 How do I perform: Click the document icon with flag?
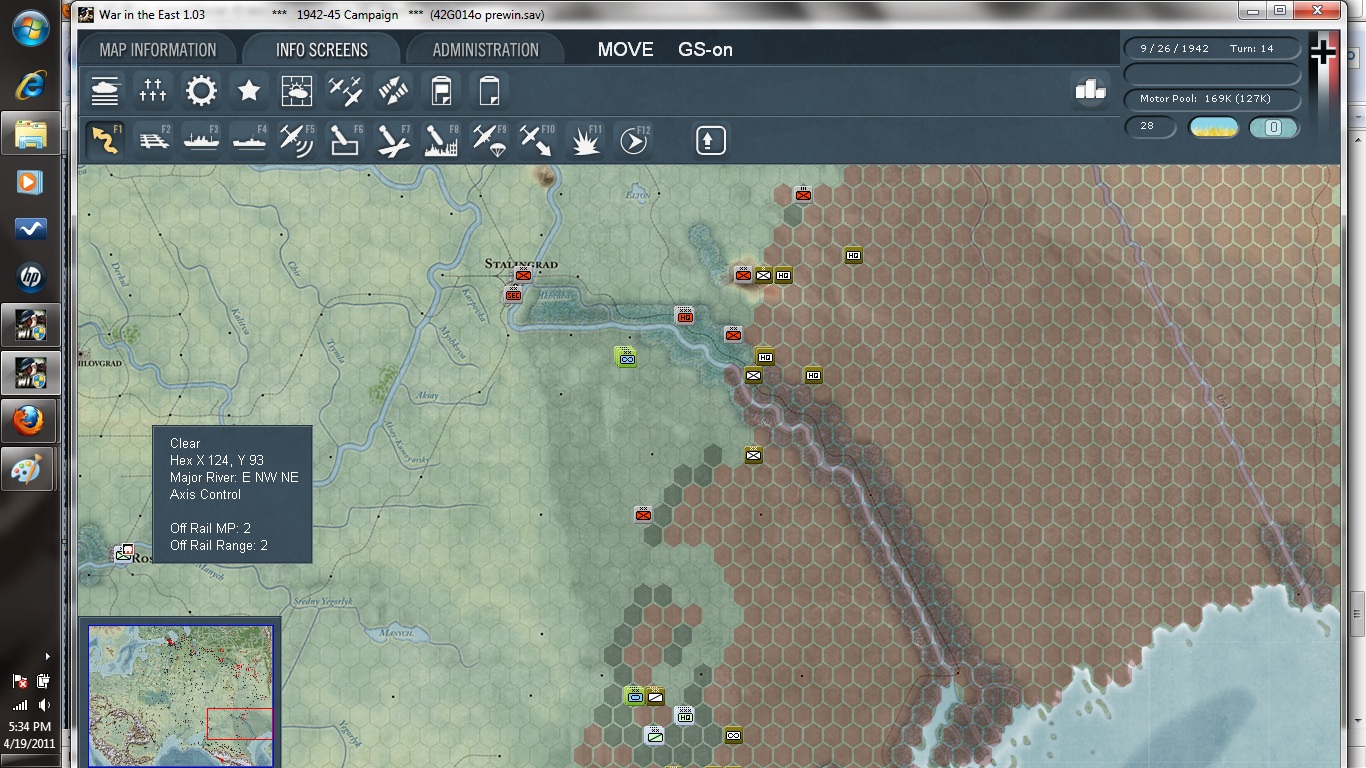[x=441, y=92]
